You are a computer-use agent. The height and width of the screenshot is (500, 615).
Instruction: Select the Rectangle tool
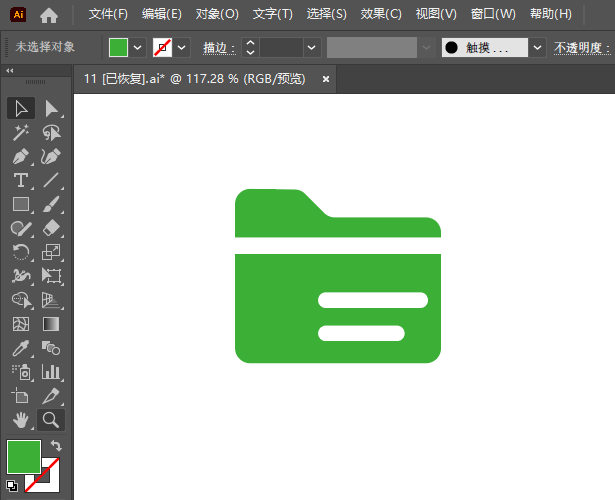(20, 204)
